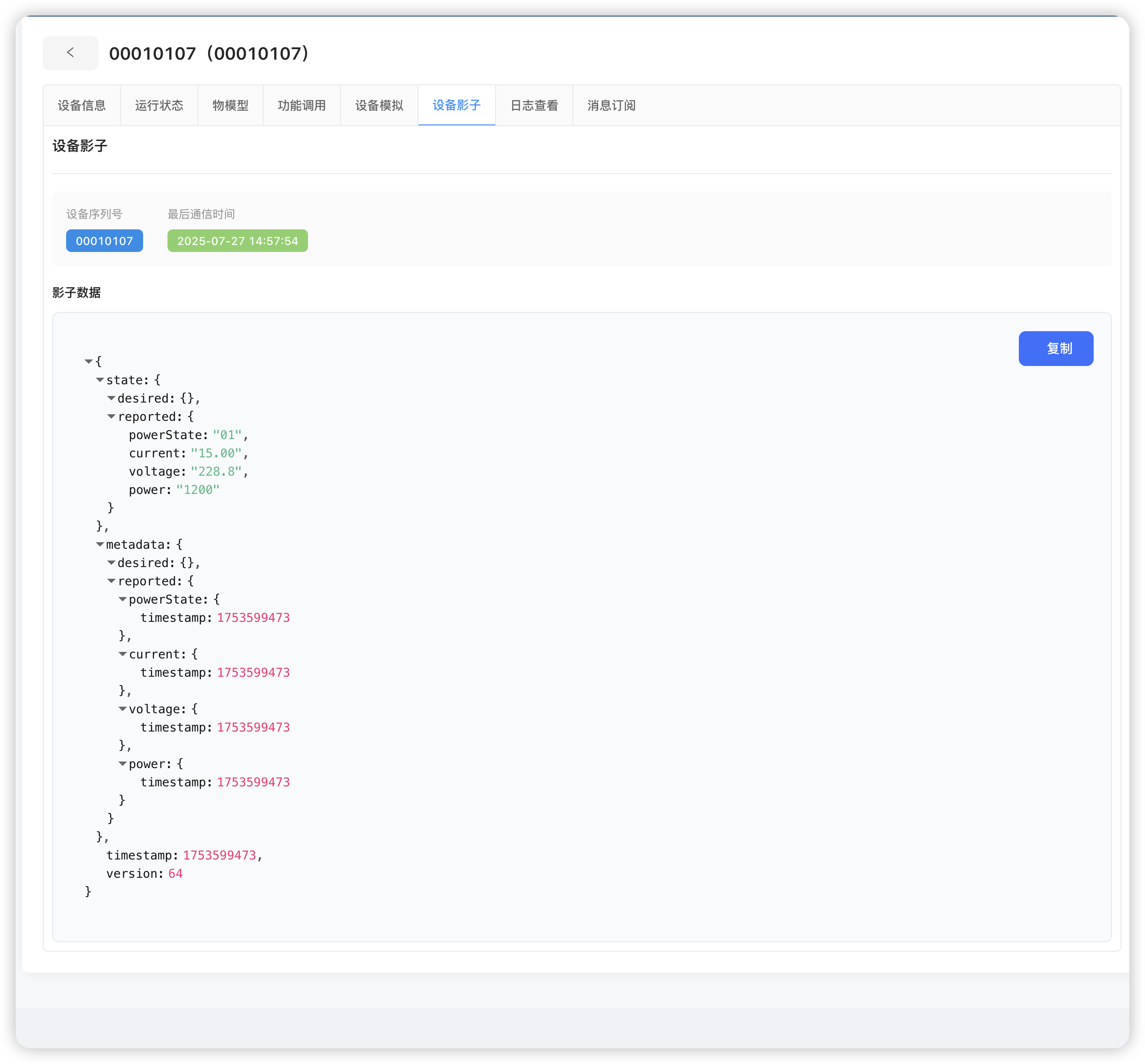Collapse the voltage metadata node
The image size is (1145, 1064).
[x=123, y=709]
